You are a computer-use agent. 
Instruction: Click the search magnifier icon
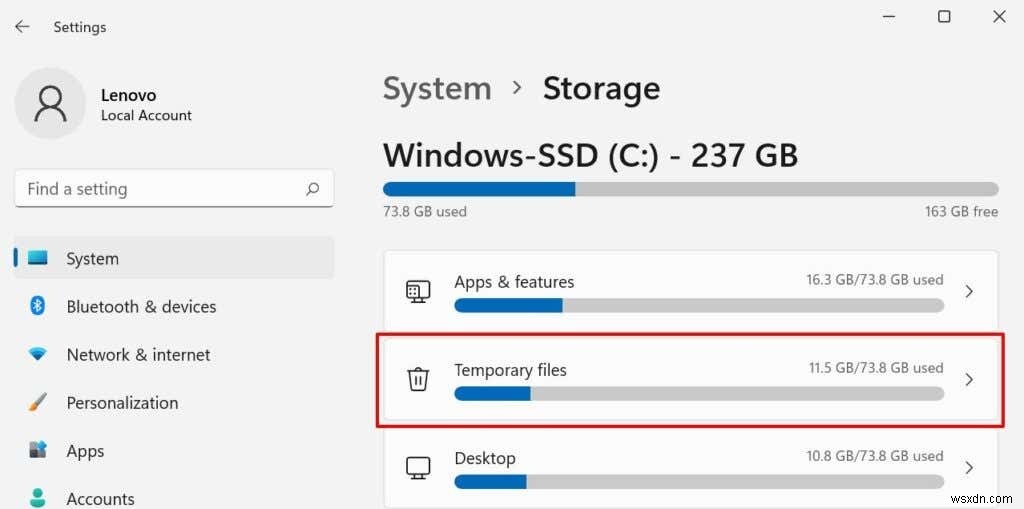pyautogui.click(x=313, y=188)
